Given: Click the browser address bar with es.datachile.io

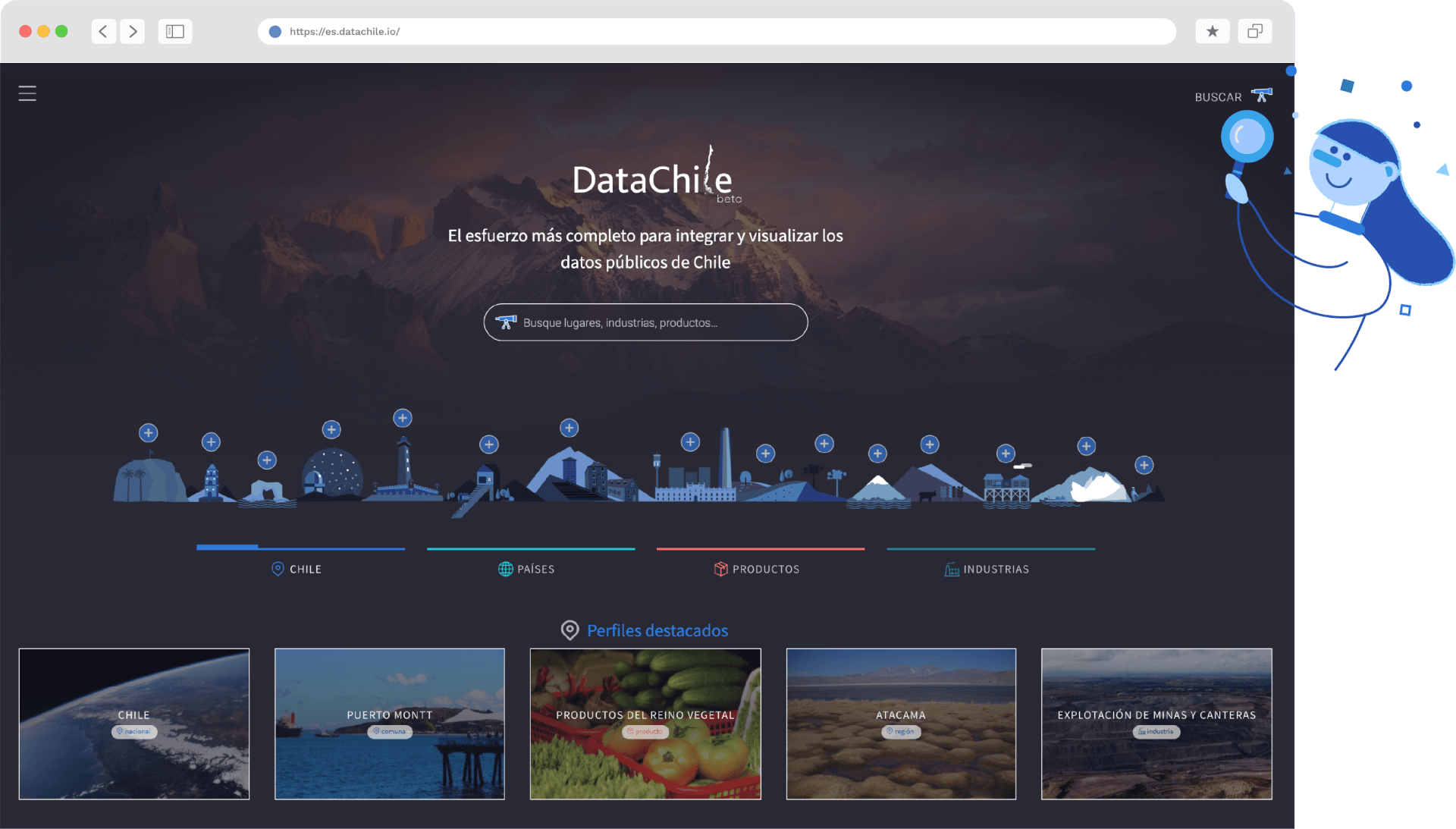Looking at the screenshot, I should tap(717, 31).
